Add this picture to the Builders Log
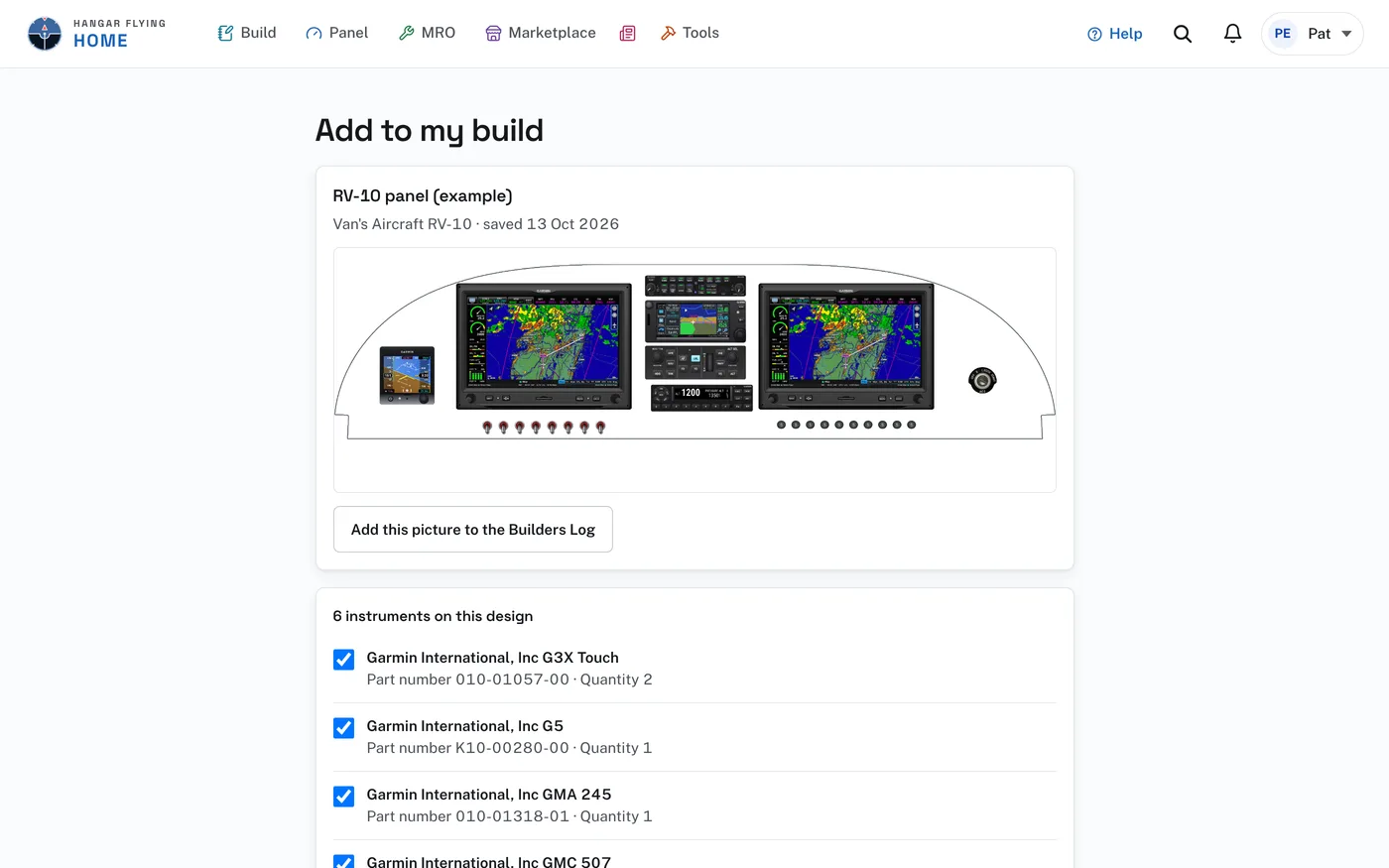 pos(473,530)
